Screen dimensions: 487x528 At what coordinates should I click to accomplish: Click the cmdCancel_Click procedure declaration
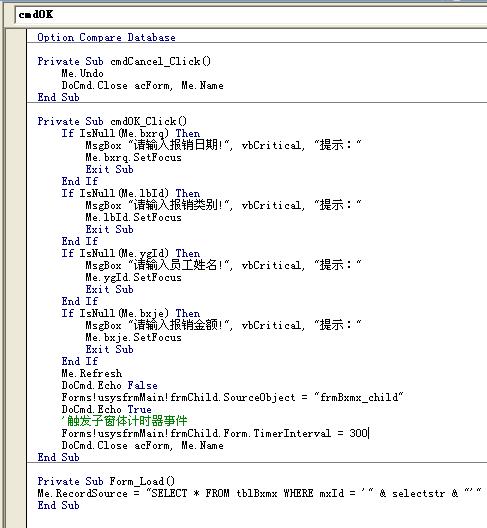point(124,61)
